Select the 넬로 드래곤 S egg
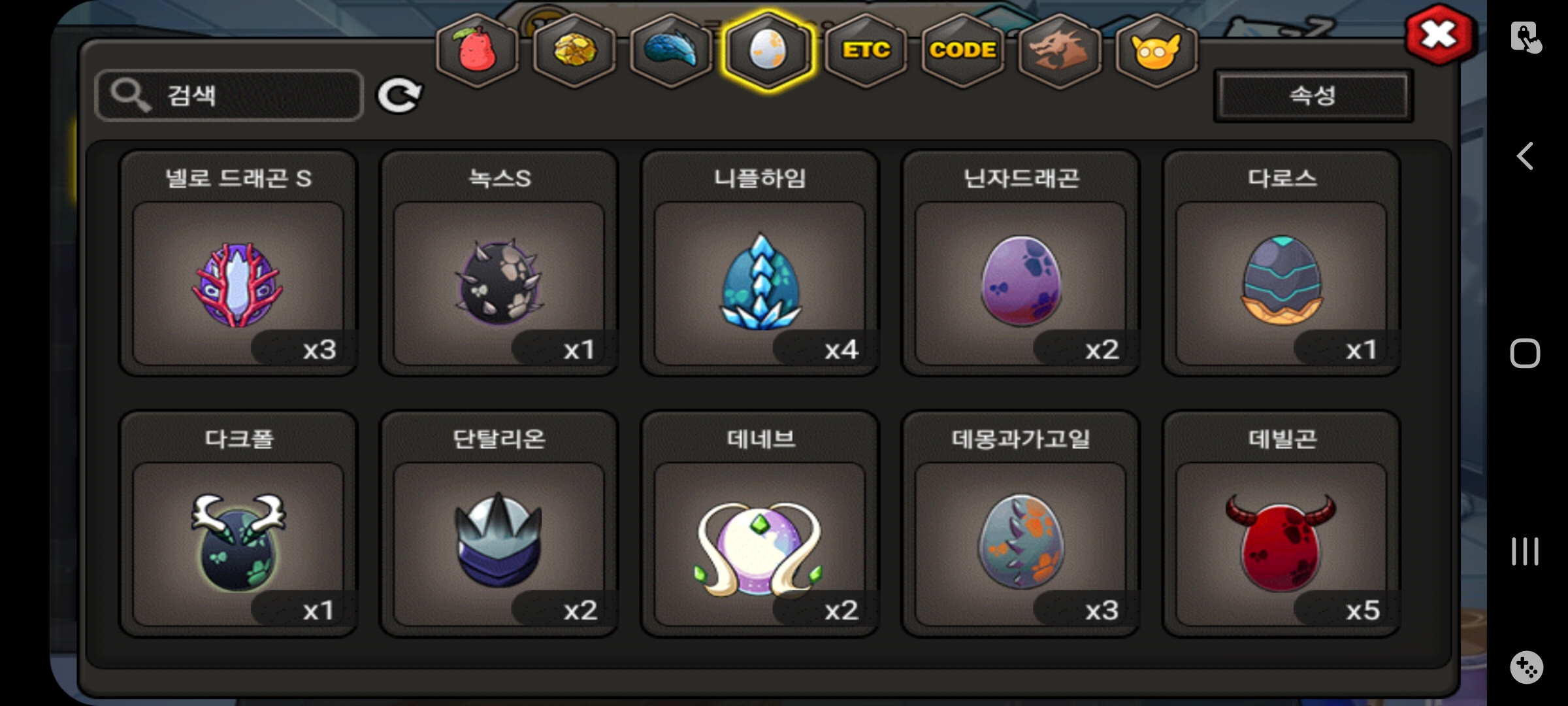1568x706 pixels. click(x=238, y=263)
